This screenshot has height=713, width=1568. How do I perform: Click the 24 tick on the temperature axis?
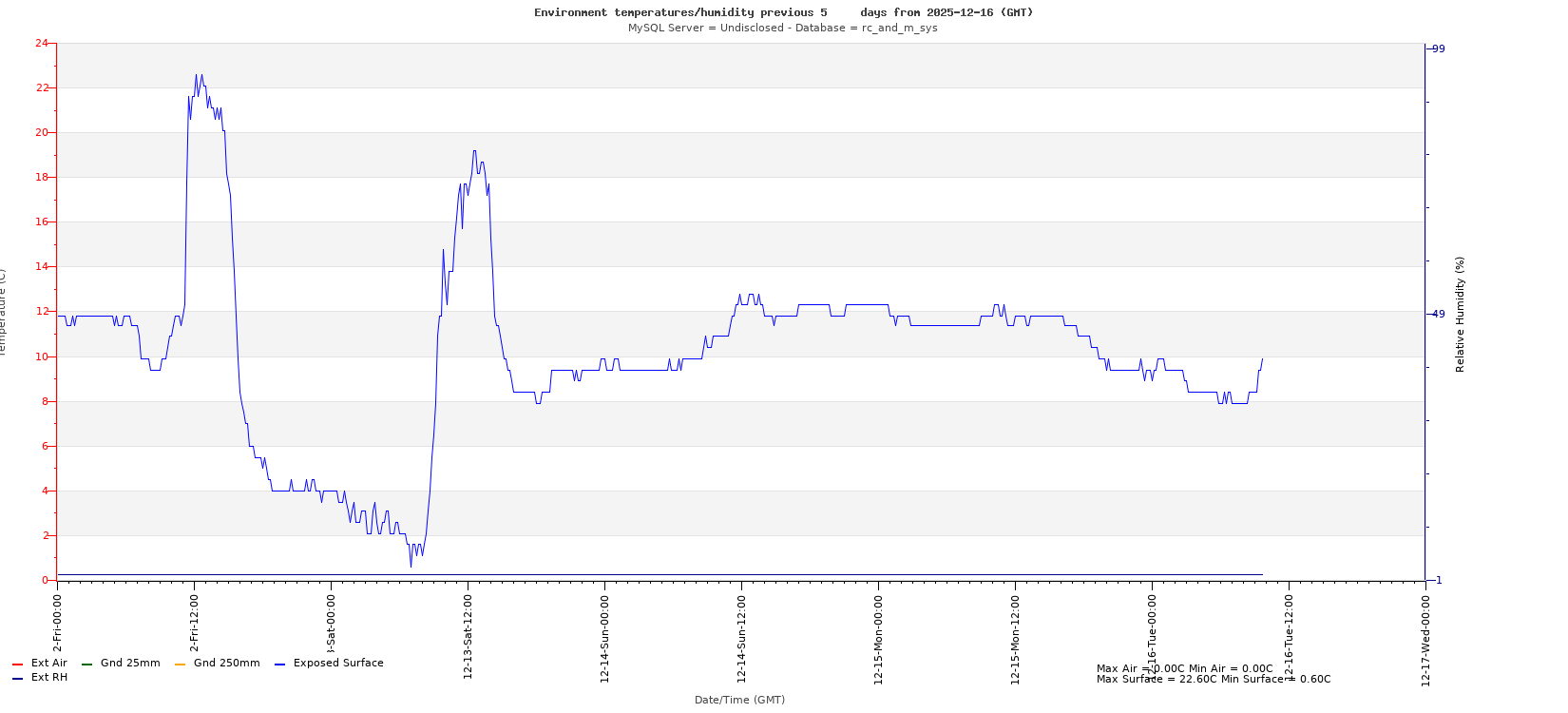41,43
